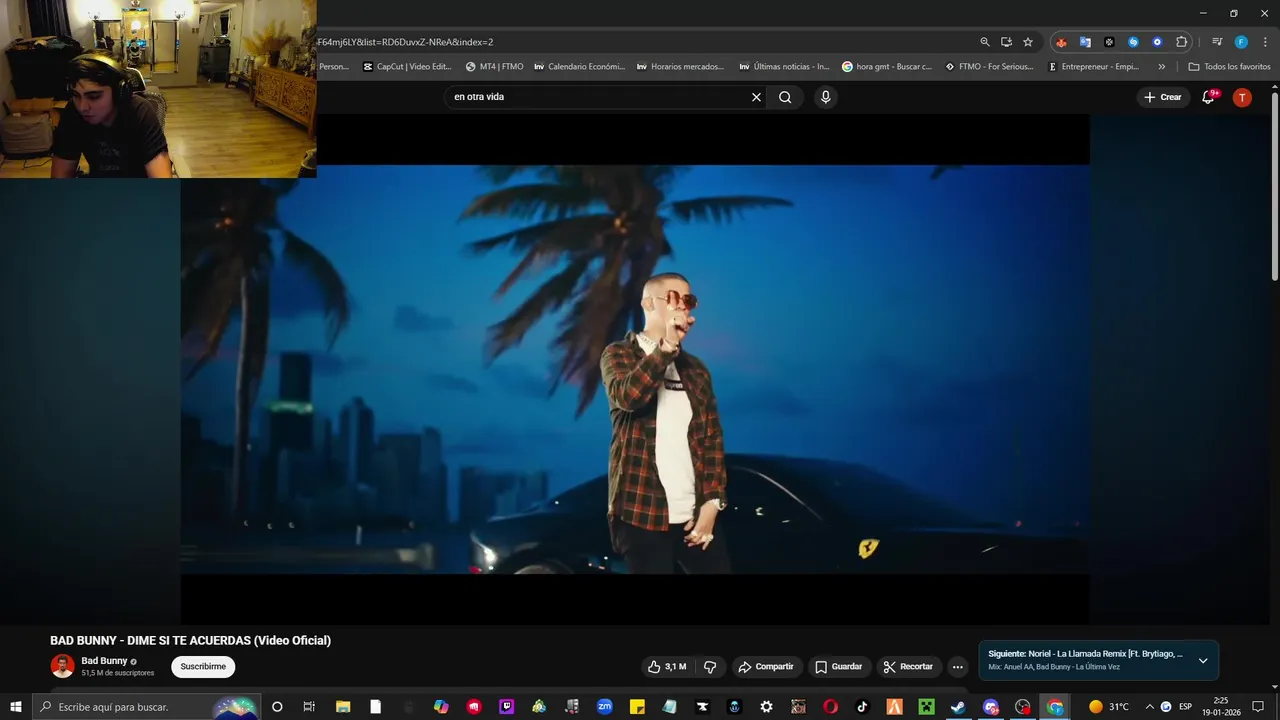Clip the video with Recortar
This screenshot has height=720, width=1280.
tap(908, 667)
